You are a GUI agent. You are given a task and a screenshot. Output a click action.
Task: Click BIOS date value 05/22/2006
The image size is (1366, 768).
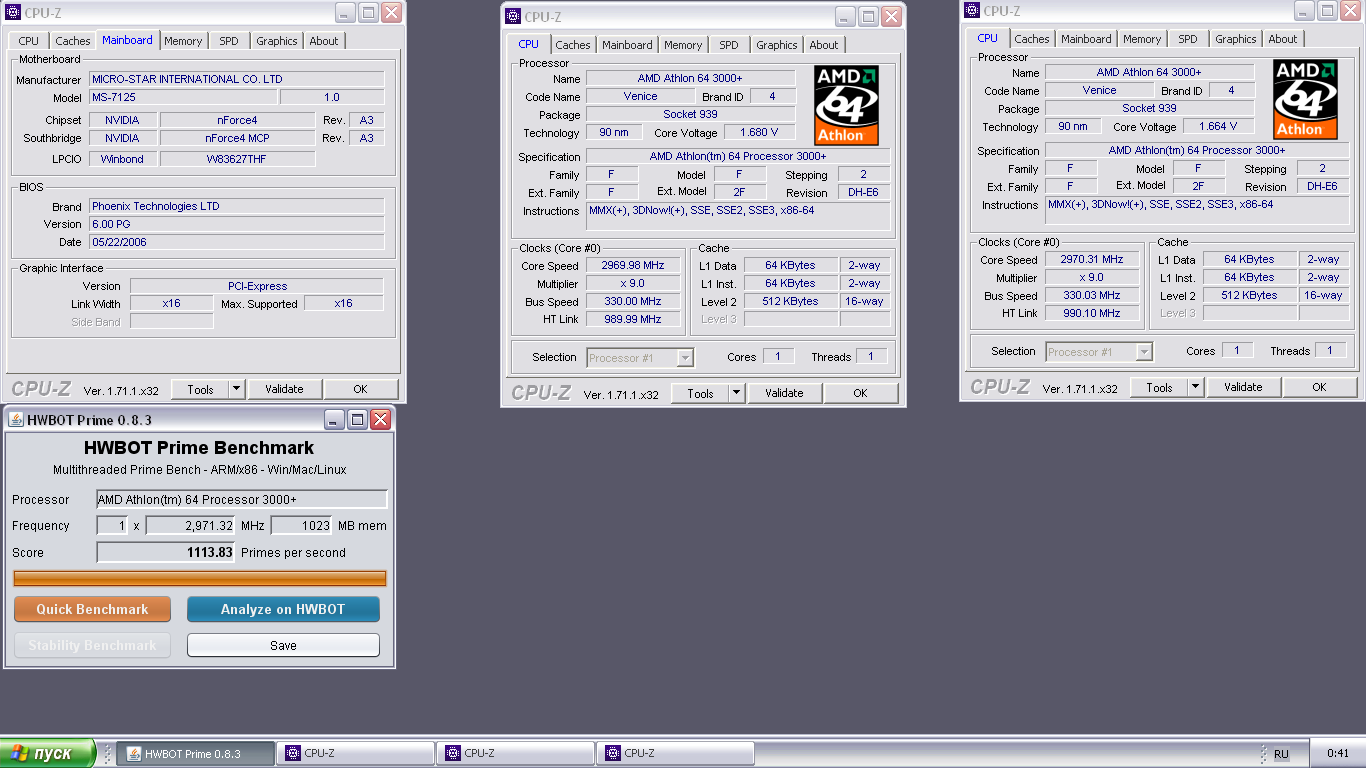[x=236, y=242]
